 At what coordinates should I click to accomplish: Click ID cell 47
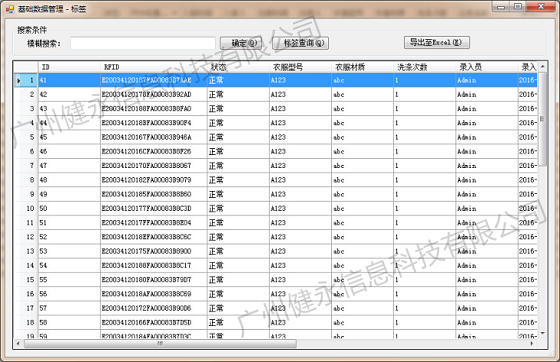pos(69,166)
